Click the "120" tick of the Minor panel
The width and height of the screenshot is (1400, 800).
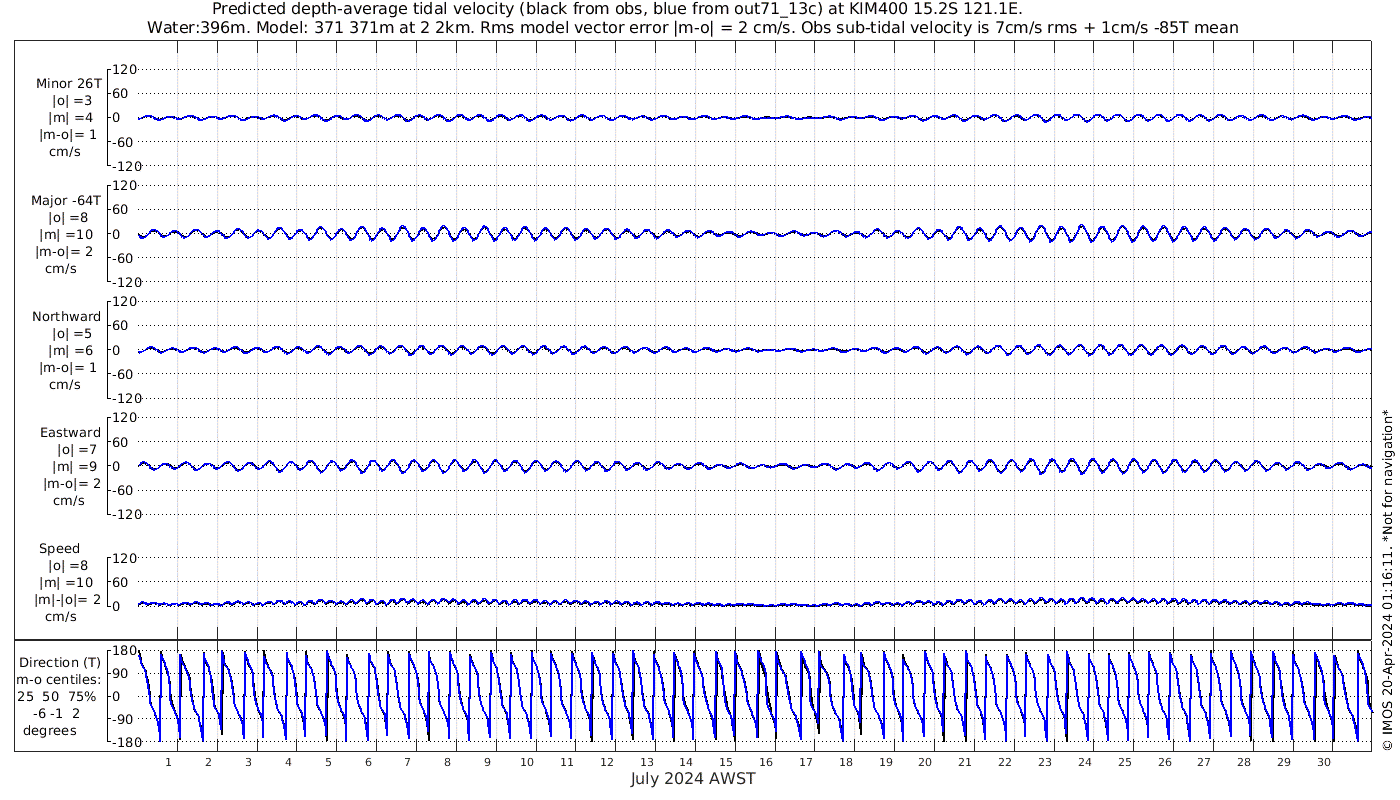click(123, 70)
